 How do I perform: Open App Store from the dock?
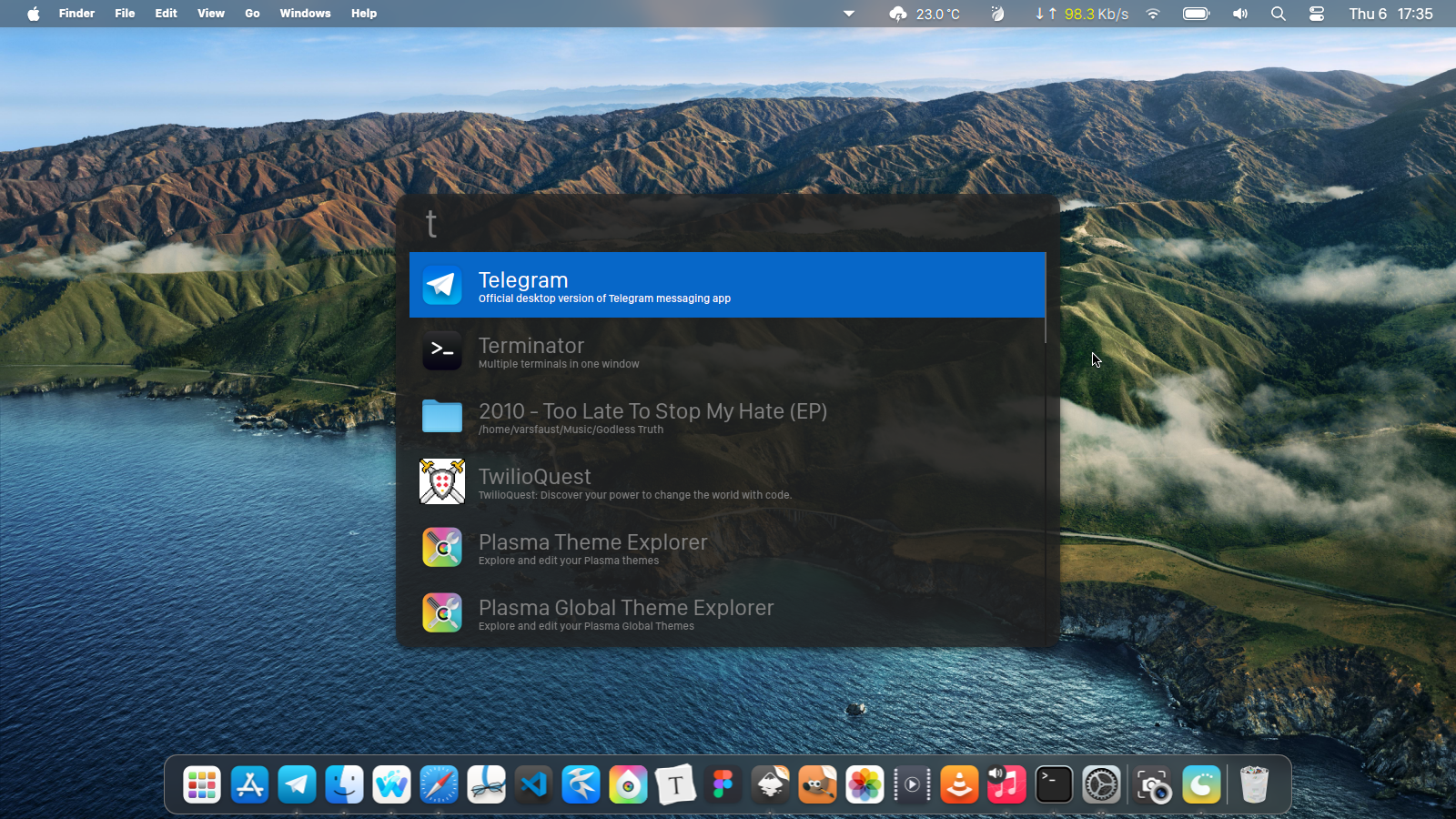pos(249,784)
